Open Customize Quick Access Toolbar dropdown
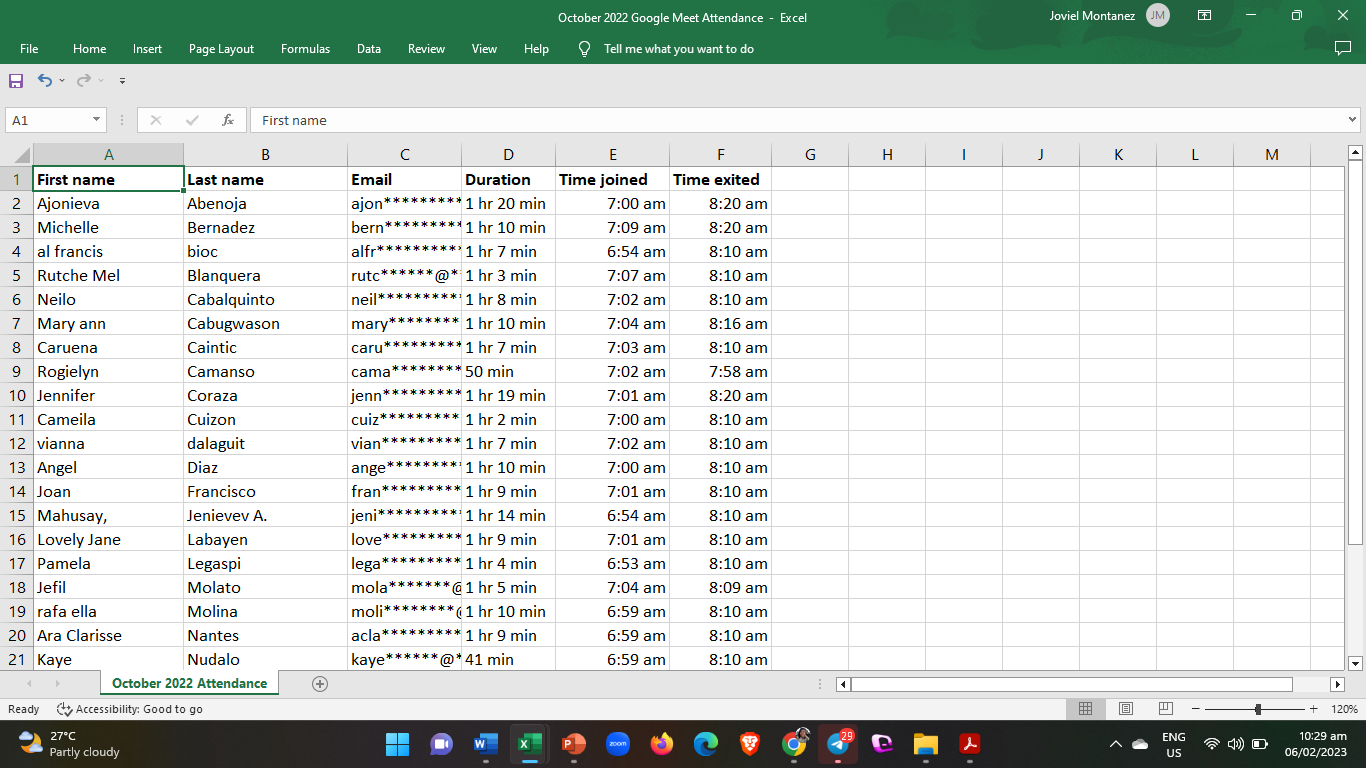Screen dimensions: 1366x768 (x=122, y=80)
